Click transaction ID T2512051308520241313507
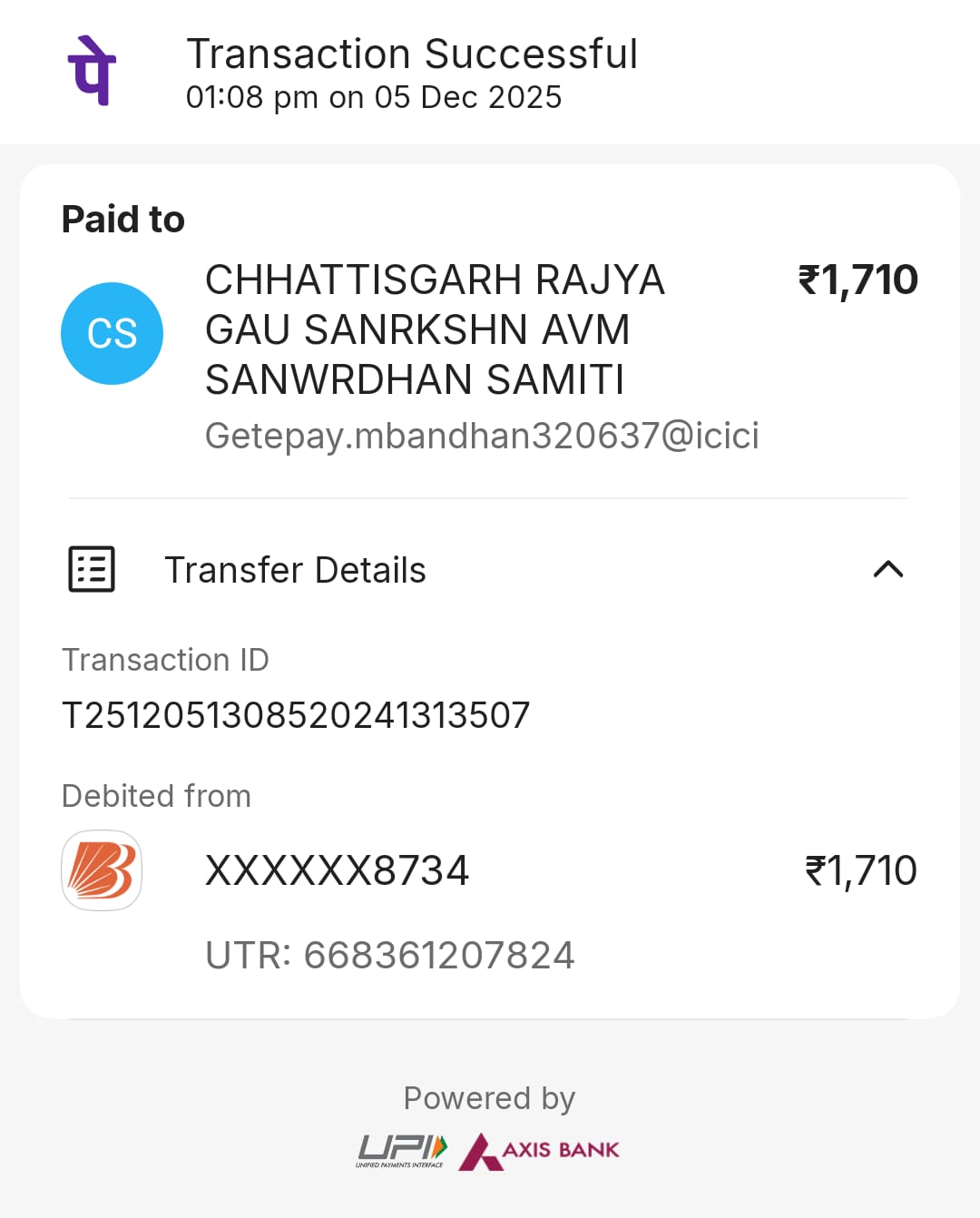This screenshot has height=1218, width=980. [x=296, y=715]
